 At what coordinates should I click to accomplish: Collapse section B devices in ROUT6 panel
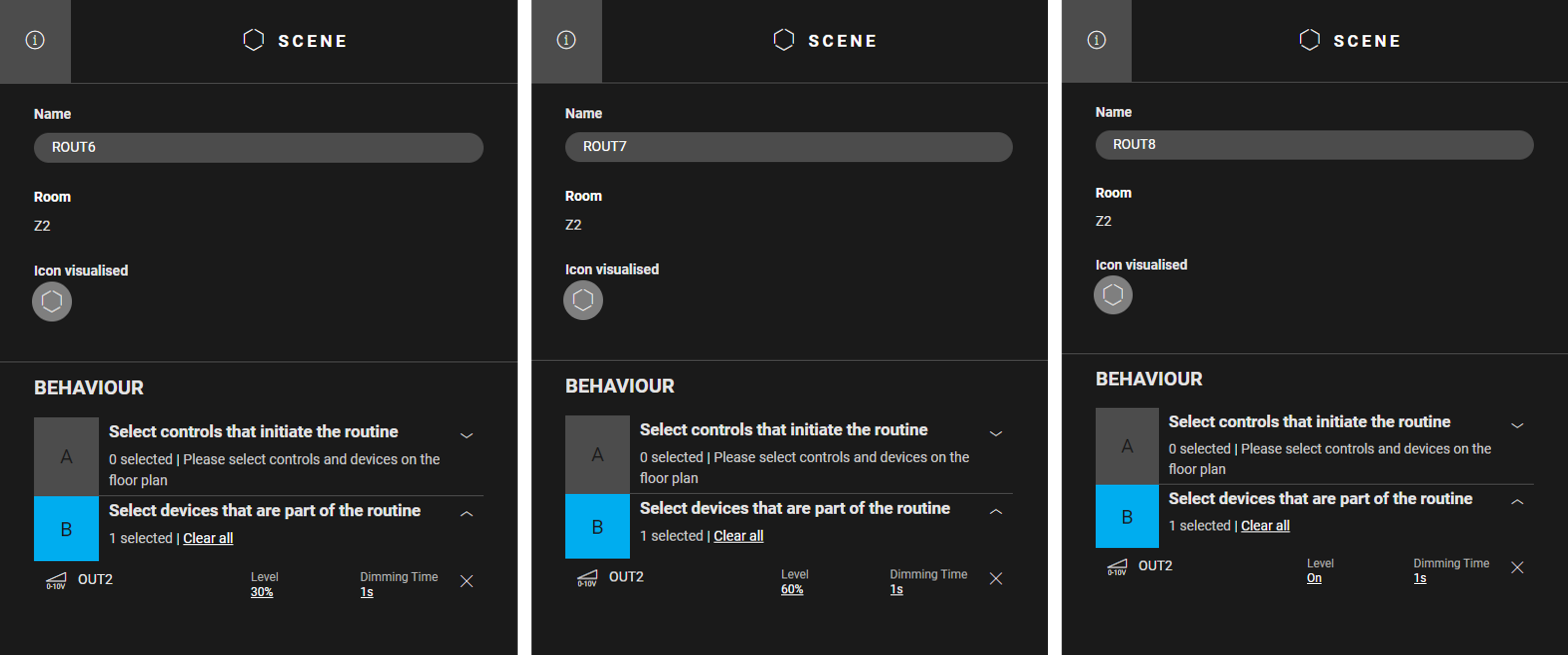click(466, 514)
